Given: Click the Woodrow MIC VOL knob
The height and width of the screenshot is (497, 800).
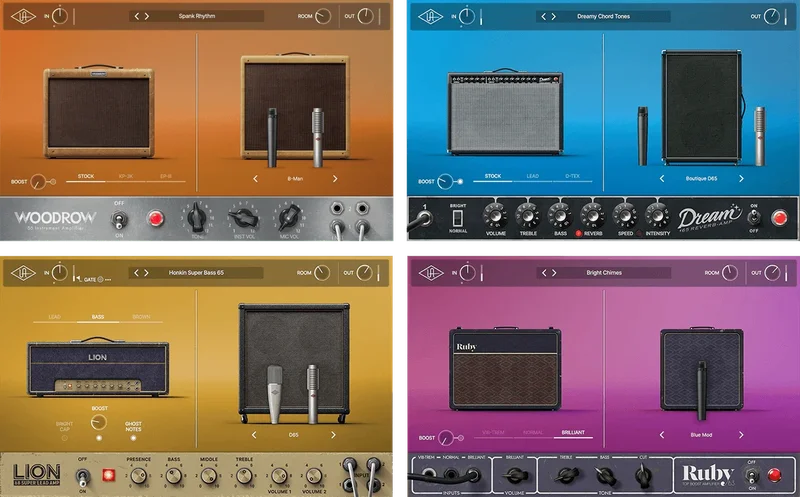Looking at the screenshot, I should click(289, 217).
